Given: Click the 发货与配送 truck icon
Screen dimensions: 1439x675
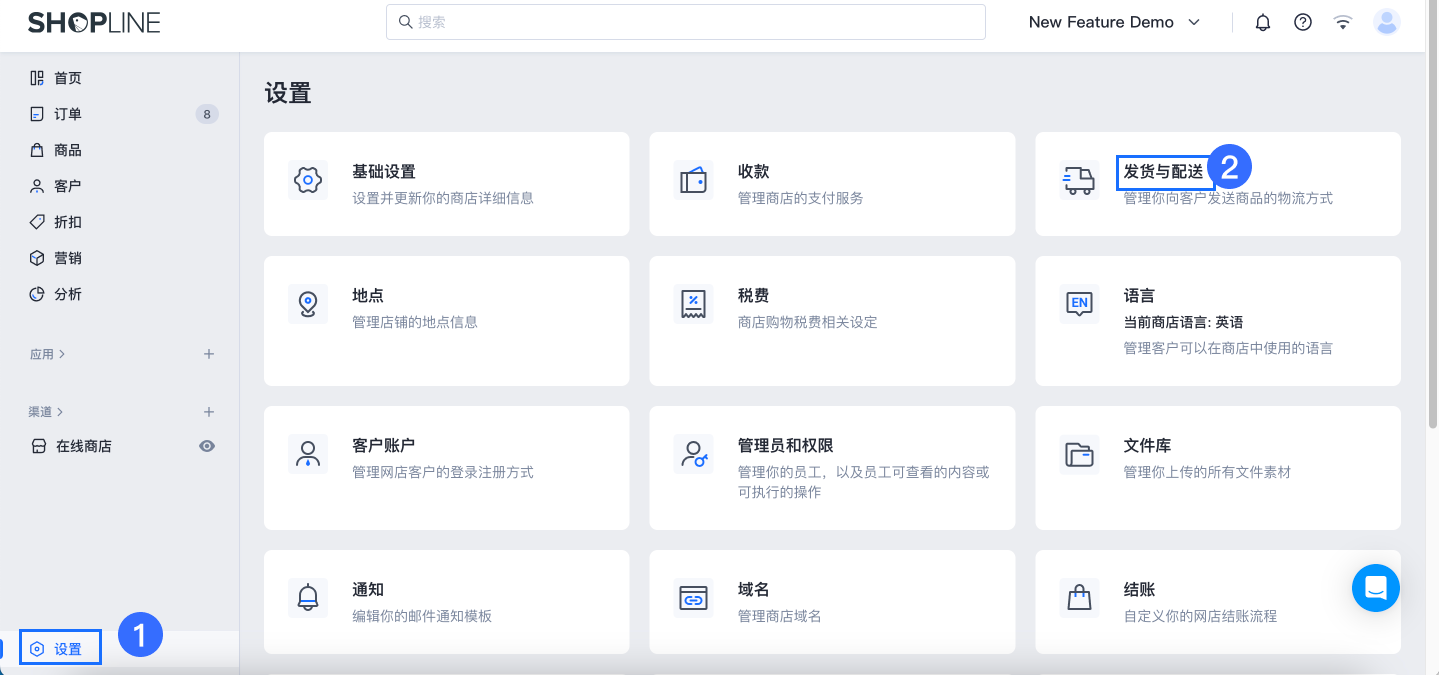Looking at the screenshot, I should click(x=1078, y=181).
